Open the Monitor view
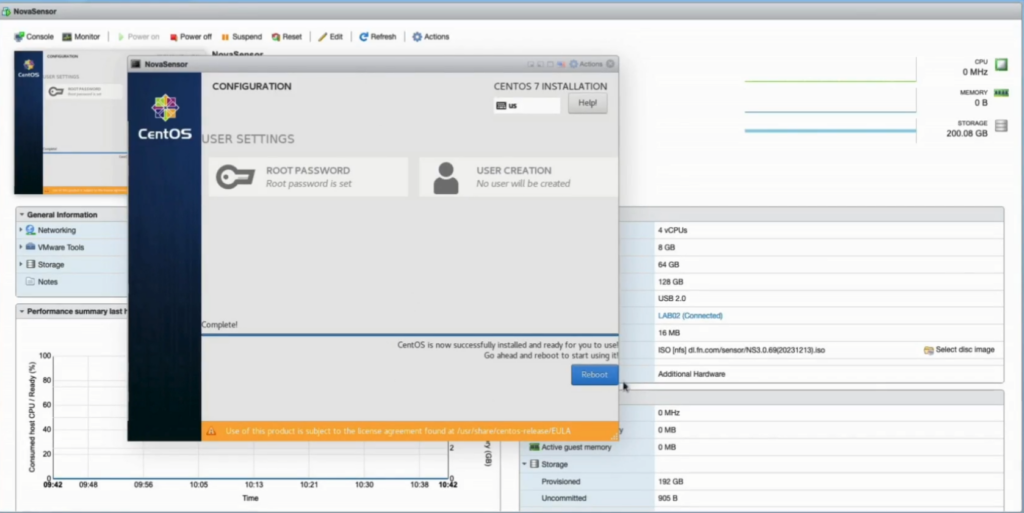Screen dimensions: 1024x513 click(x=81, y=37)
